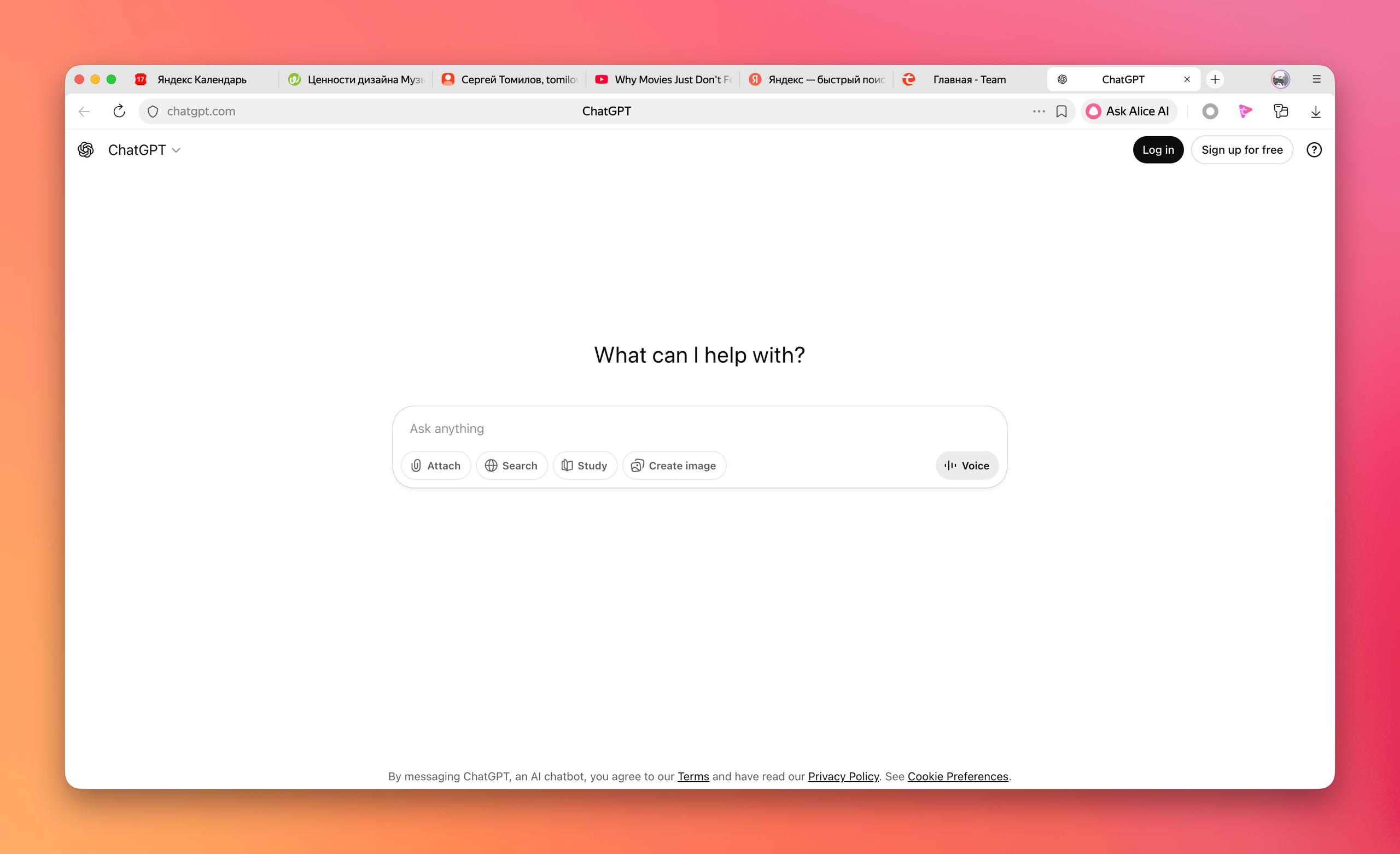Click the site protection shield icon
This screenshot has height=854, width=1400.
click(x=153, y=112)
